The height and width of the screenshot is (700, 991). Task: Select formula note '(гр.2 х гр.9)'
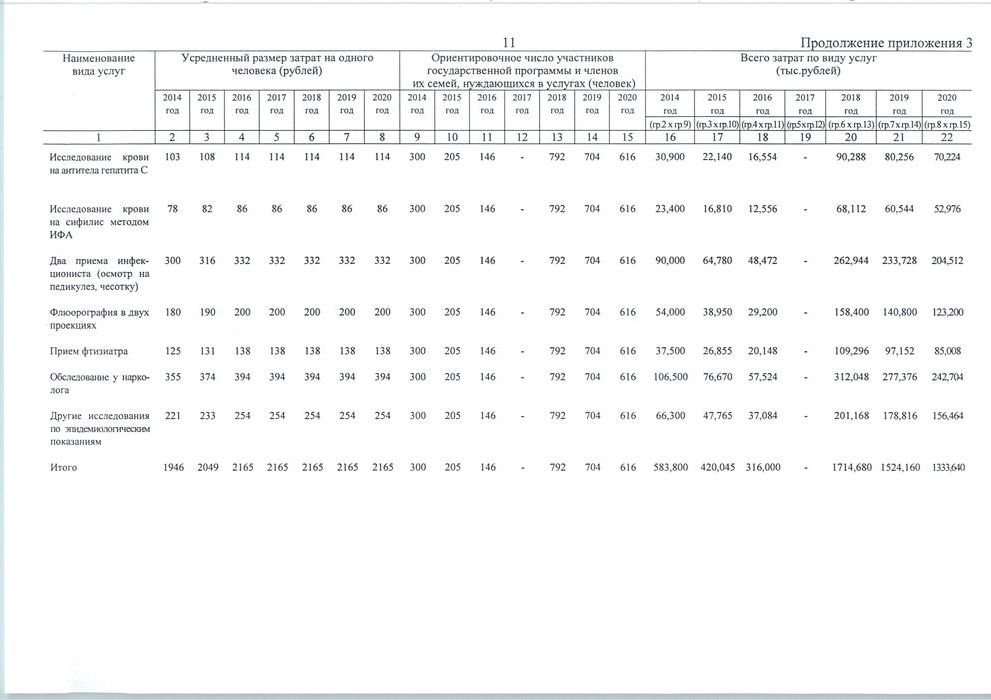tap(670, 124)
